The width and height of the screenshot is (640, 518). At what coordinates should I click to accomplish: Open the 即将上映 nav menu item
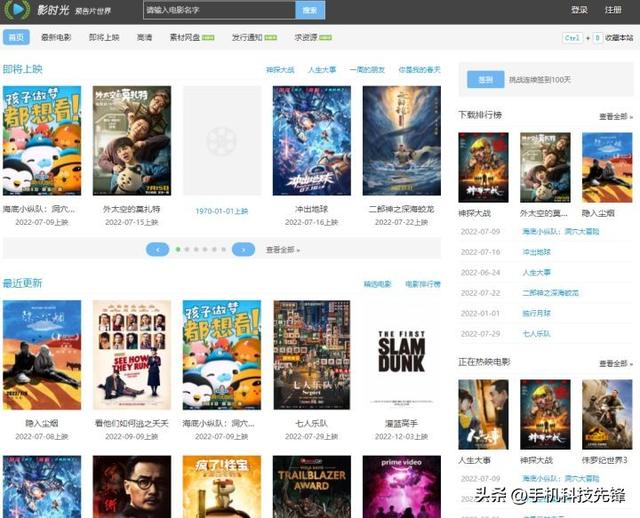[104, 37]
